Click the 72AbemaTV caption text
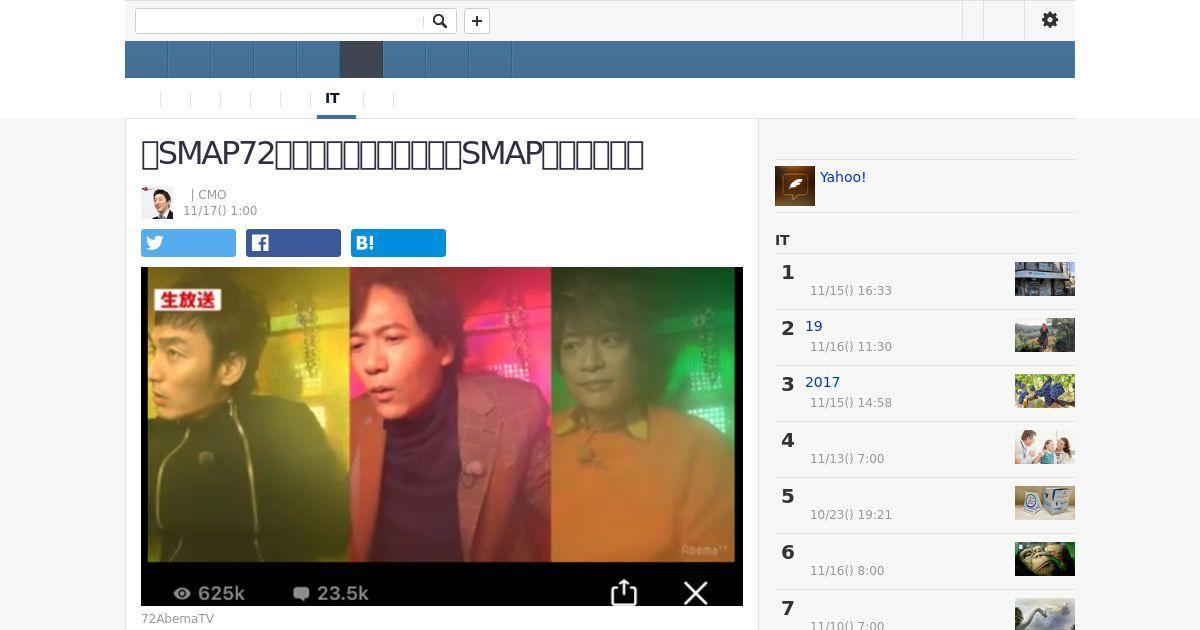The width and height of the screenshot is (1200, 630). pyautogui.click(x=177, y=619)
